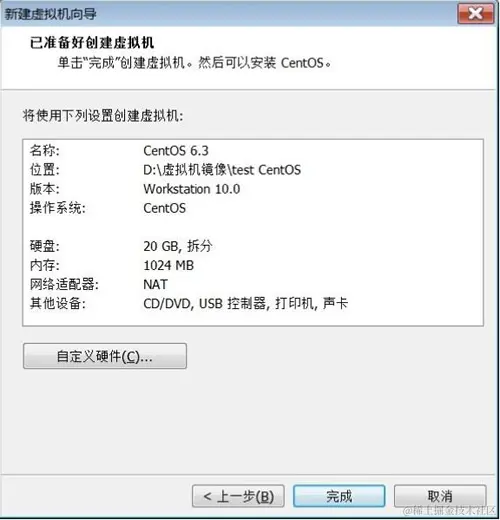Image resolution: width=500 pixels, height=520 pixels.
Task: Click the 位置: label
Action: 45,170
